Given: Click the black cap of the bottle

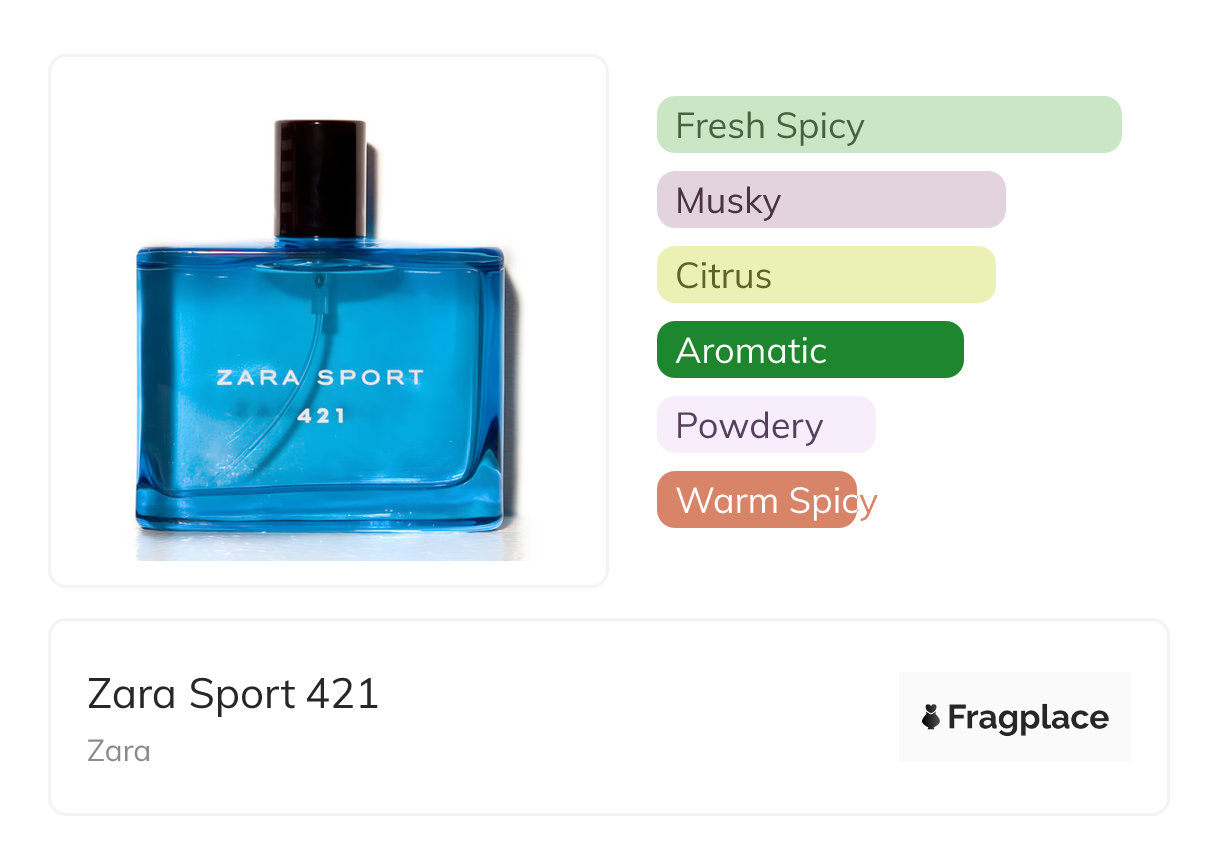Looking at the screenshot, I should [320, 178].
